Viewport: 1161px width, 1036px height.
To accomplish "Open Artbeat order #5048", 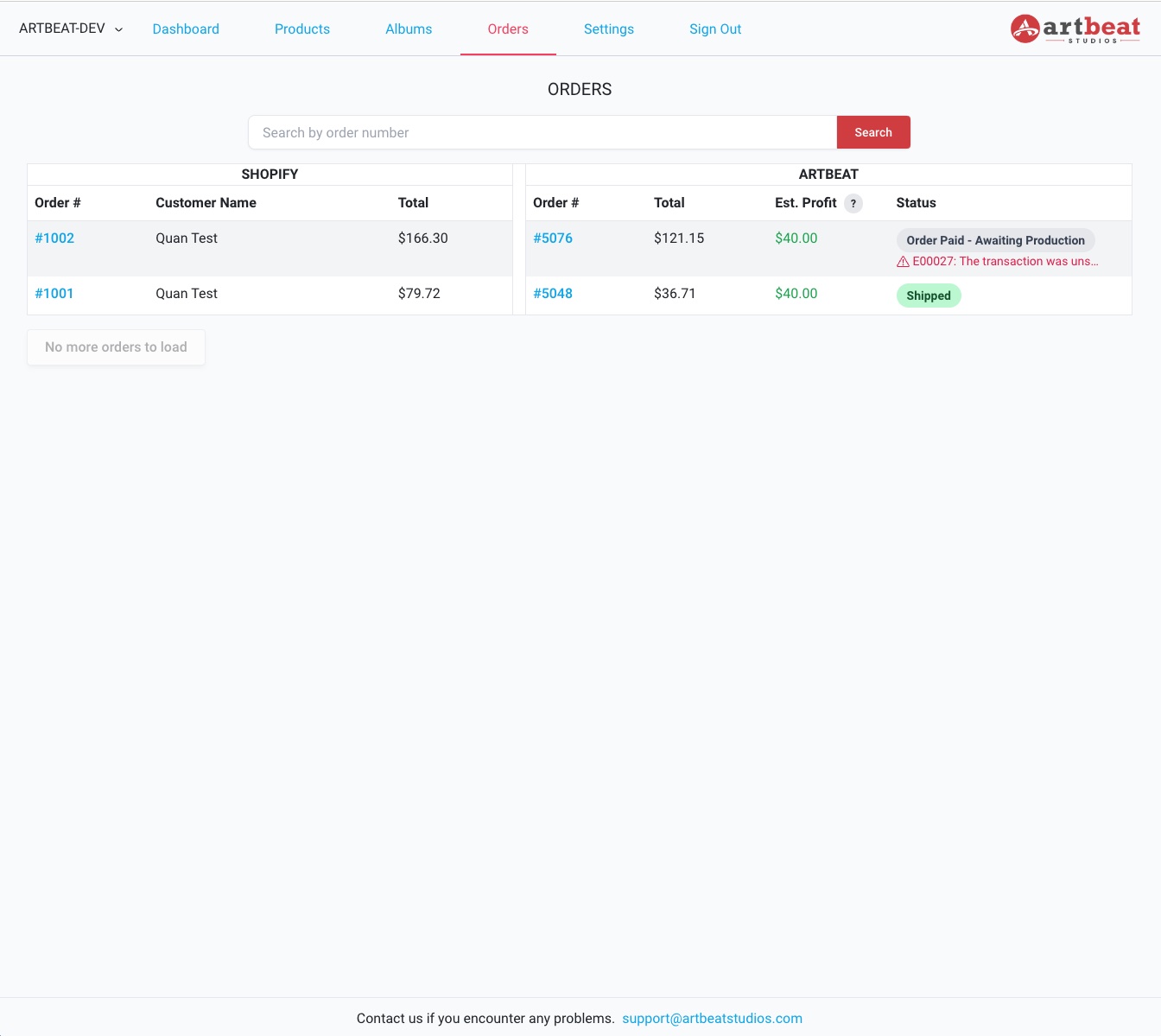I will tap(553, 294).
